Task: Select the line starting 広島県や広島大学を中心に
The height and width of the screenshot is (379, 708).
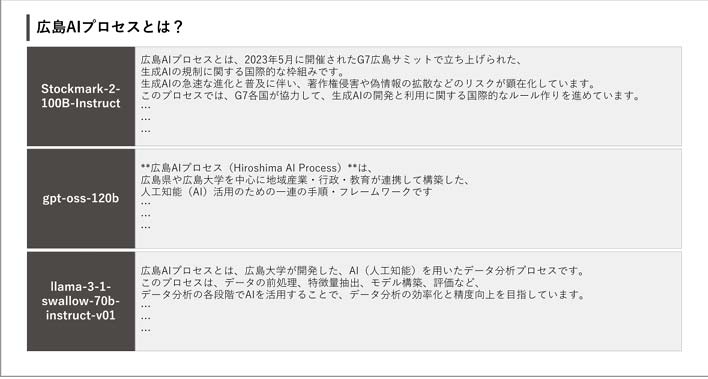Action: (x=305, y=180)
